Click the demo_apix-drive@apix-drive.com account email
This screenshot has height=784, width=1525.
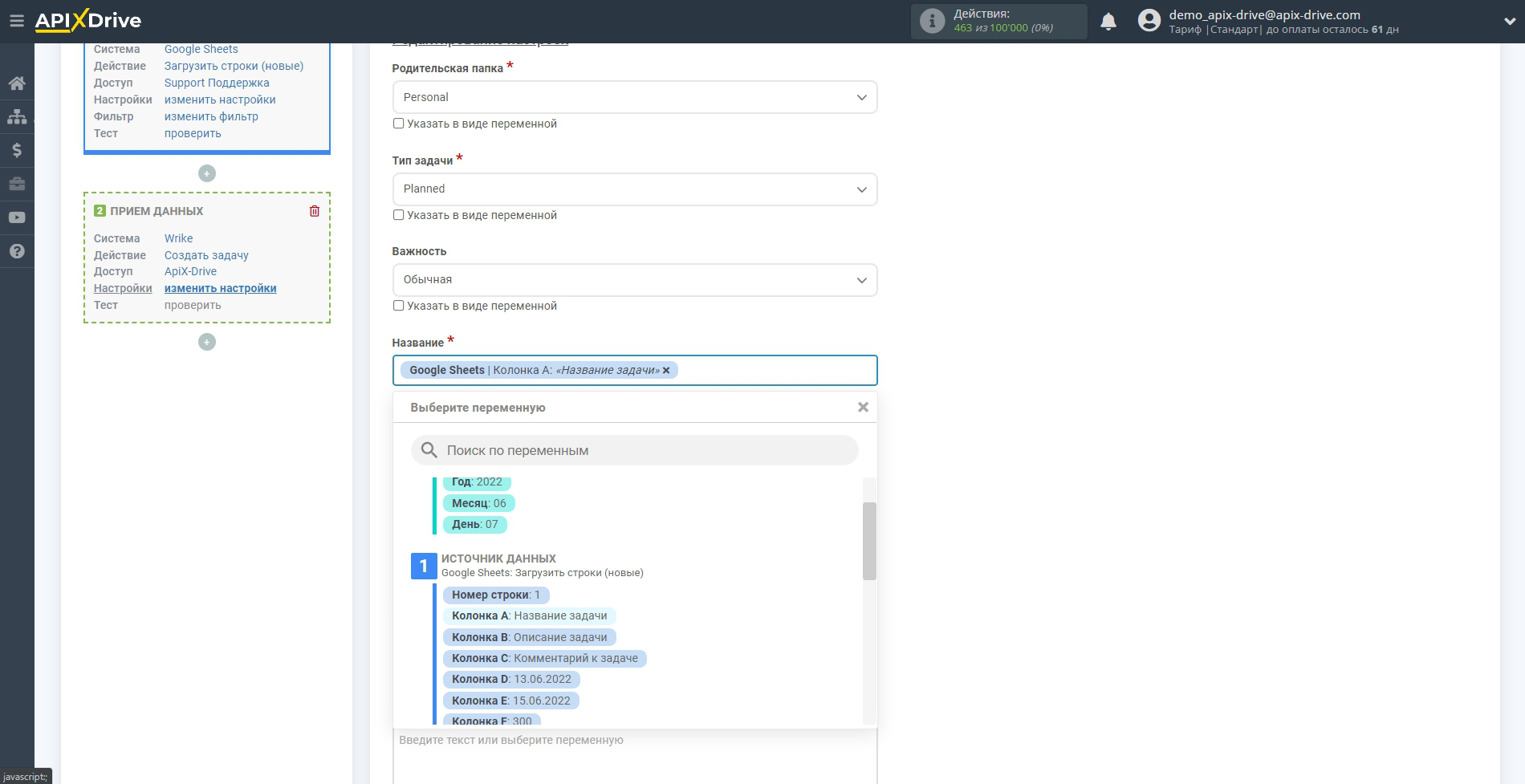tap(1264, 14)
